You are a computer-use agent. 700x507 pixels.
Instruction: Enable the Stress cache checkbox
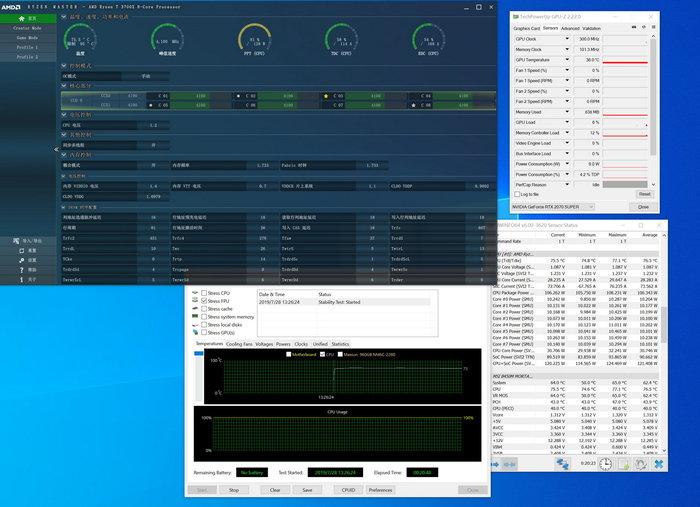coord(204,309)
